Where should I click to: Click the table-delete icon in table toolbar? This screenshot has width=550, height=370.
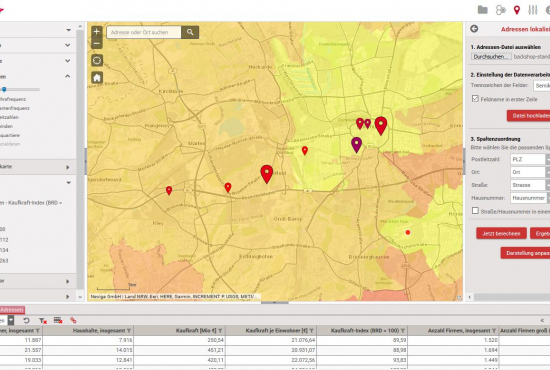tap(58, 320)
